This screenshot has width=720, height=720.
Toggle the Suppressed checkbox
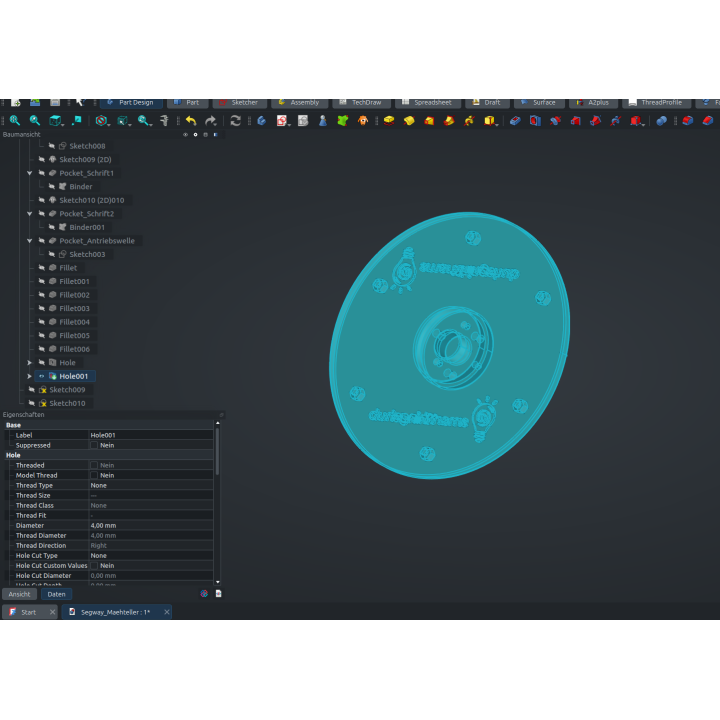point(94,445)
